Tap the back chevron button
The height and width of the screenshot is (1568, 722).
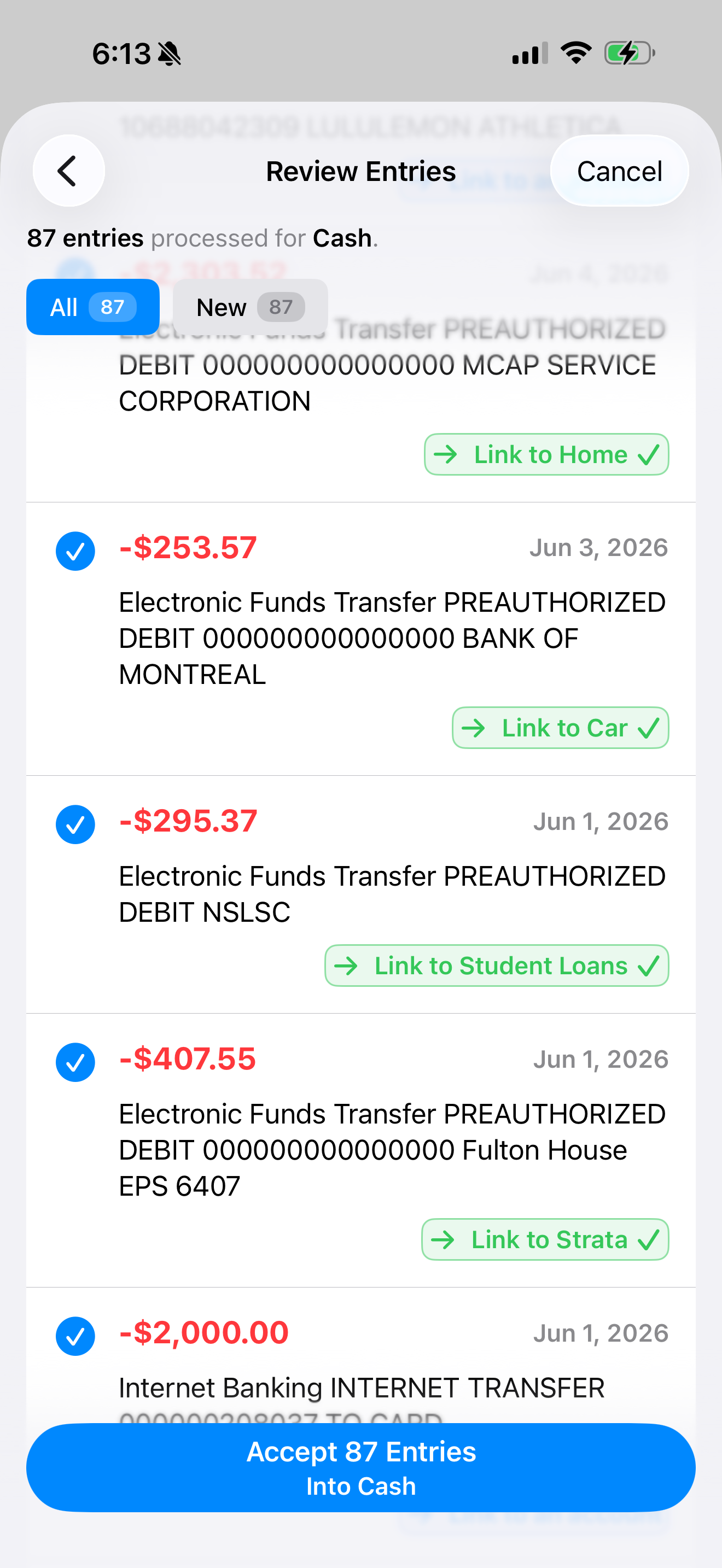pyautogui.click(x=69, y=171)
